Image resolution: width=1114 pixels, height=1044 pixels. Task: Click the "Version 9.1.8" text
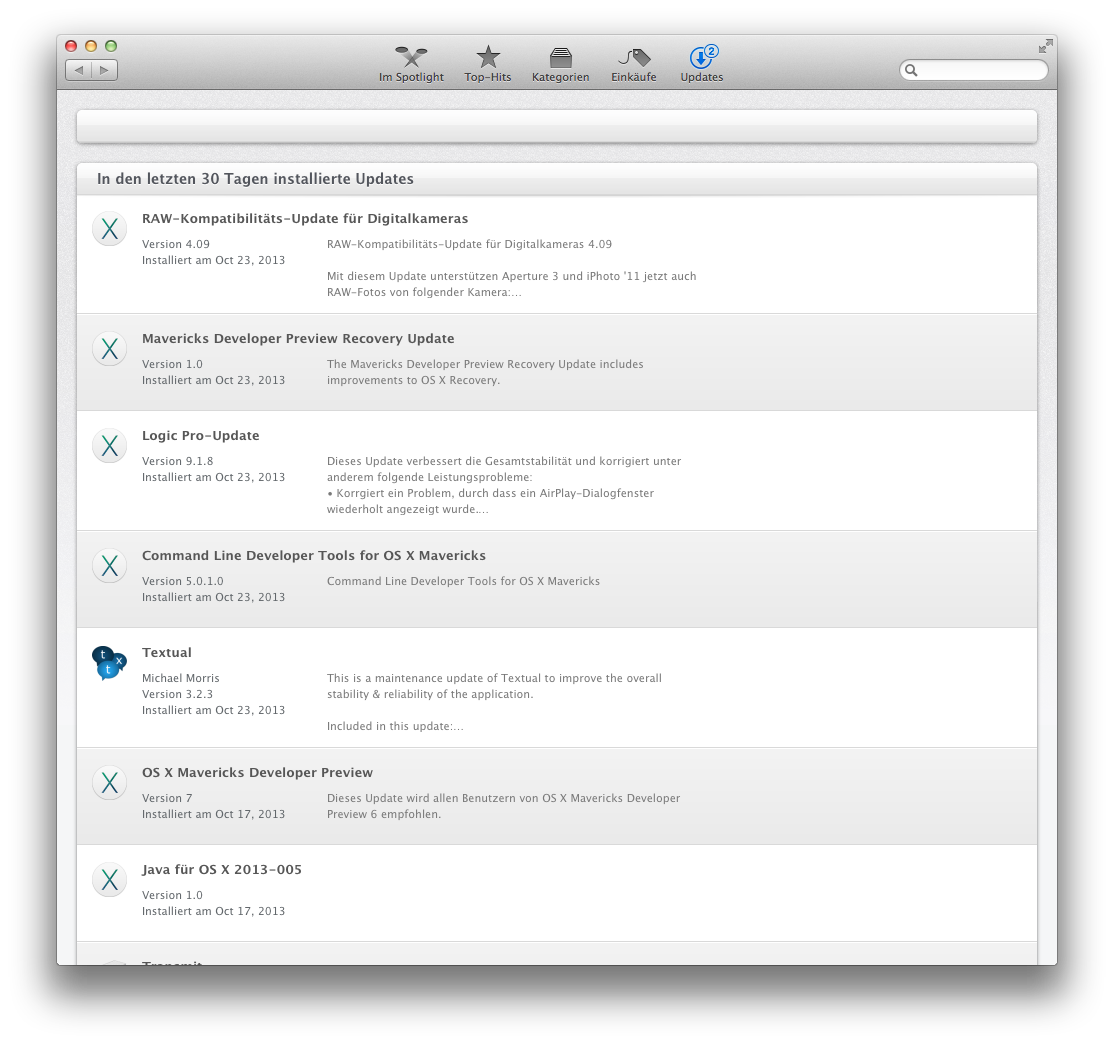click(x=178, y=461)
